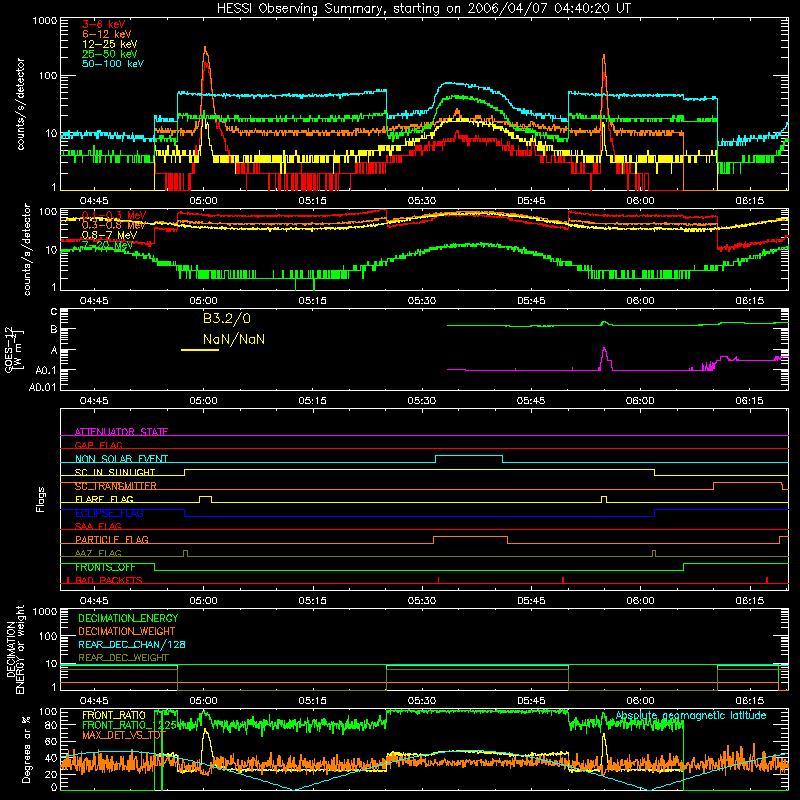Click the DECIMATION_WEIGHT legend label
This screenshot has width=800, height=800.
(127, 632)
